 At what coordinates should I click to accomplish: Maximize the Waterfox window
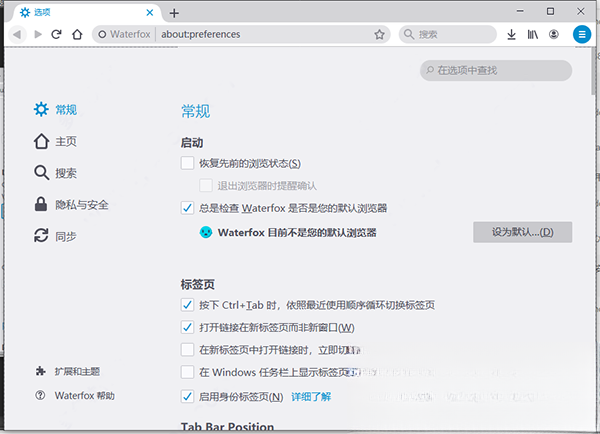550,11
